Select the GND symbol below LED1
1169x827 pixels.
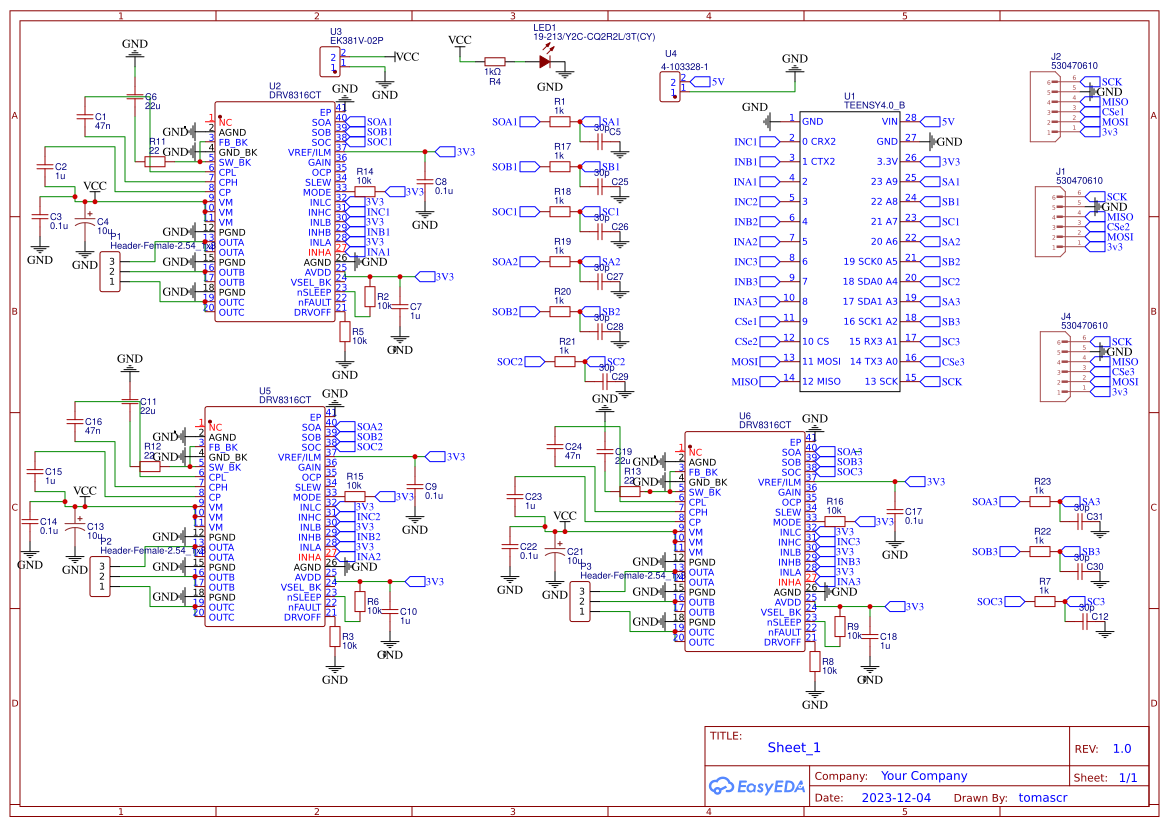coord(565,75)
